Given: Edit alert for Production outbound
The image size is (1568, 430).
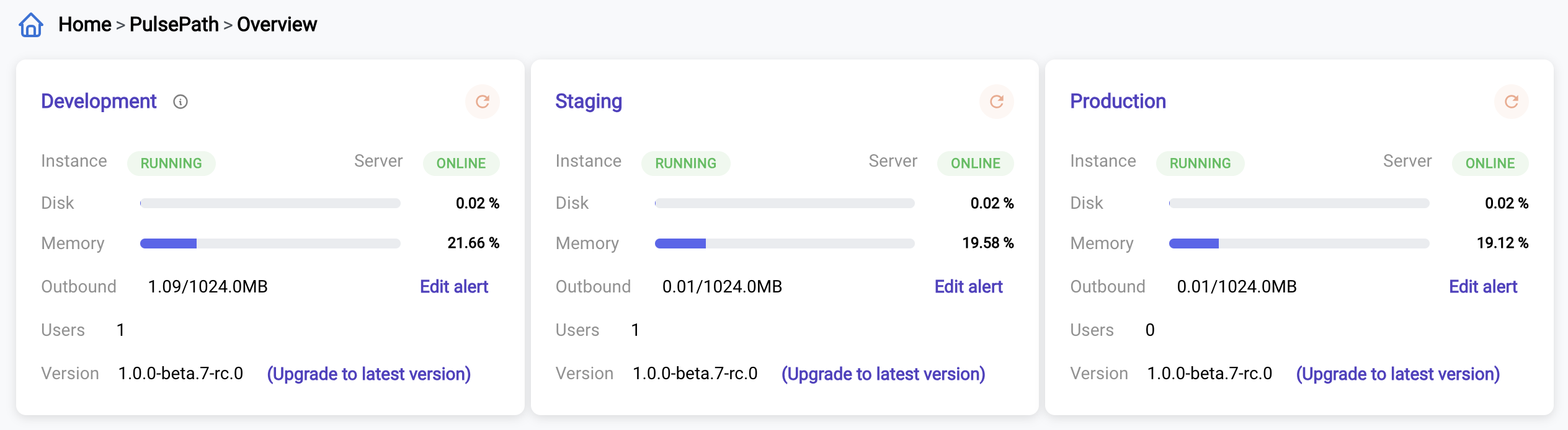Looking at the screenshot, I should coord(1483,286).
